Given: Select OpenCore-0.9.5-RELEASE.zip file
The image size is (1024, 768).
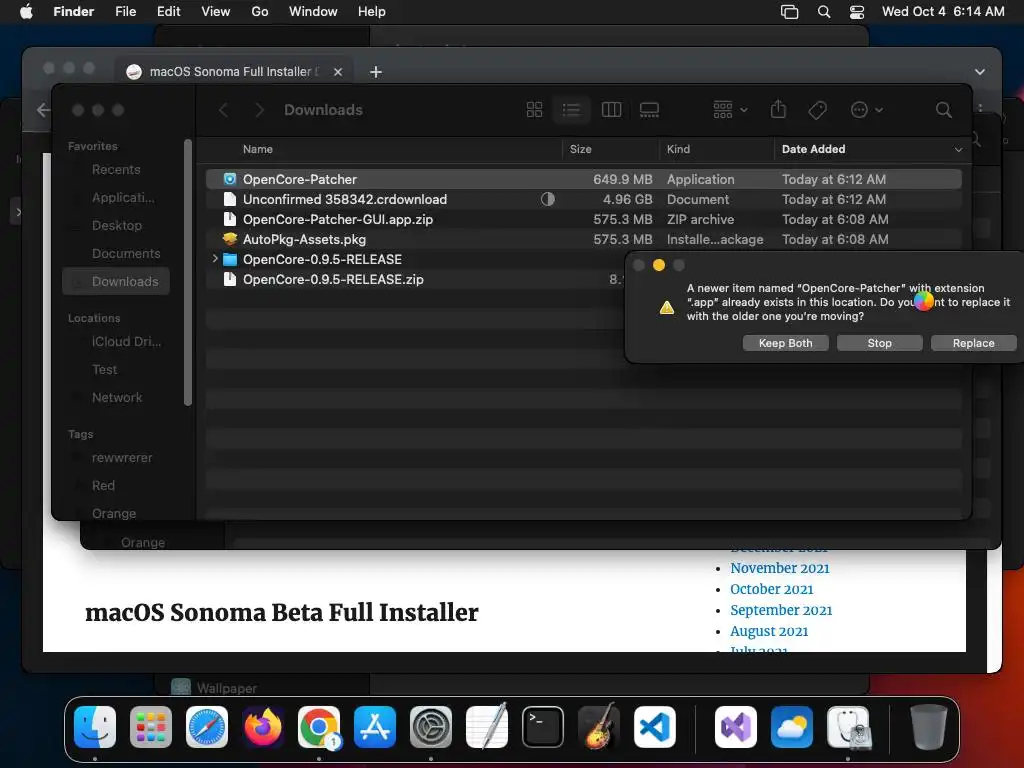Looking at the screenshot, I should coord(415,280).
